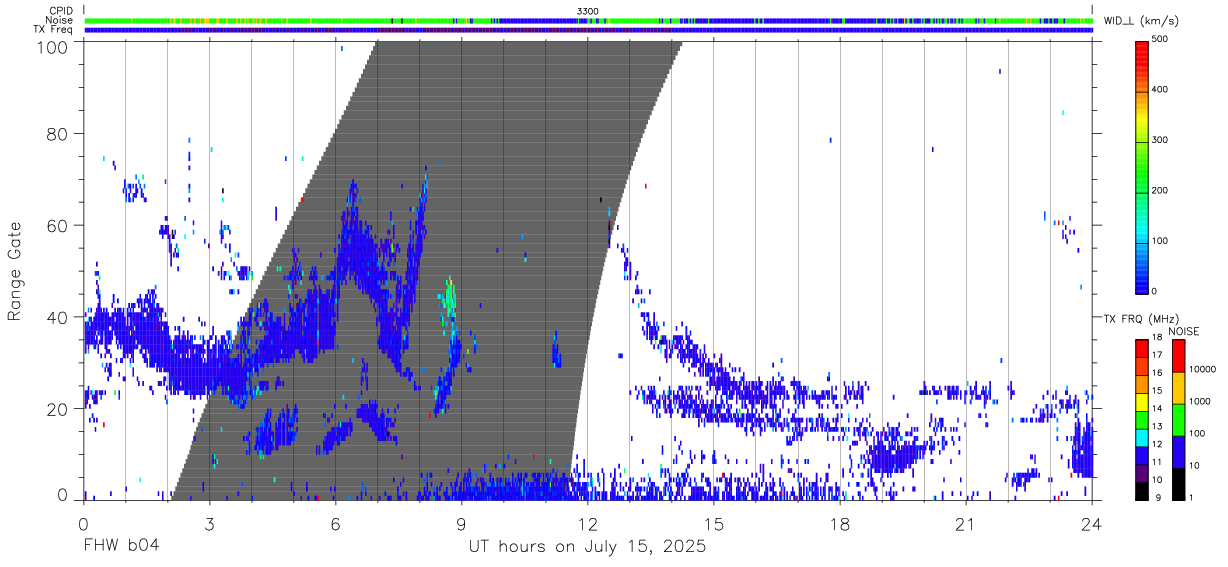Click the CPID value 3300
This screenshot has height=567, width=1228.
click(588, 11)
